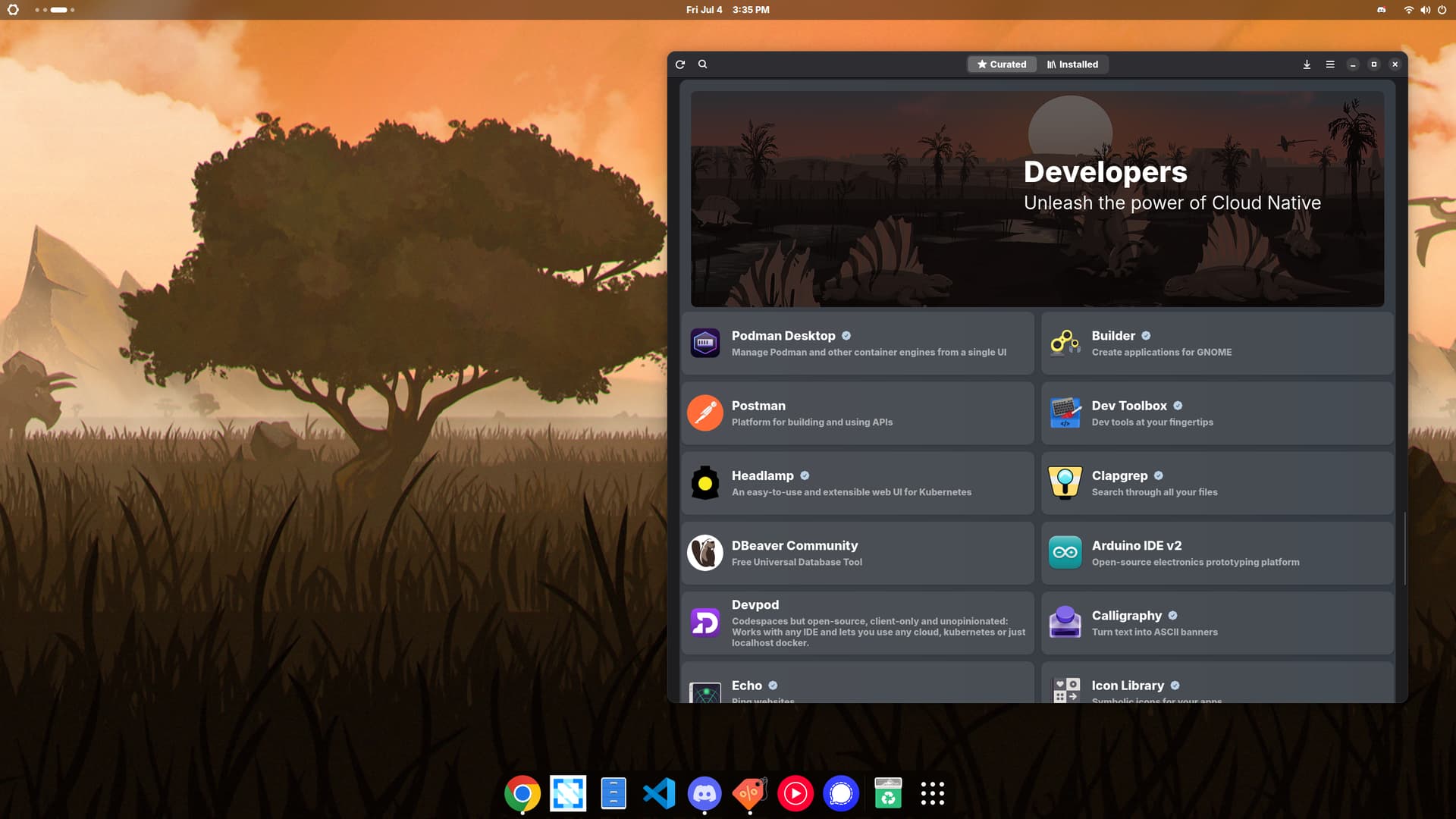
Task: Open activities logo in top-left corner
Action: (x=13, y=10)
